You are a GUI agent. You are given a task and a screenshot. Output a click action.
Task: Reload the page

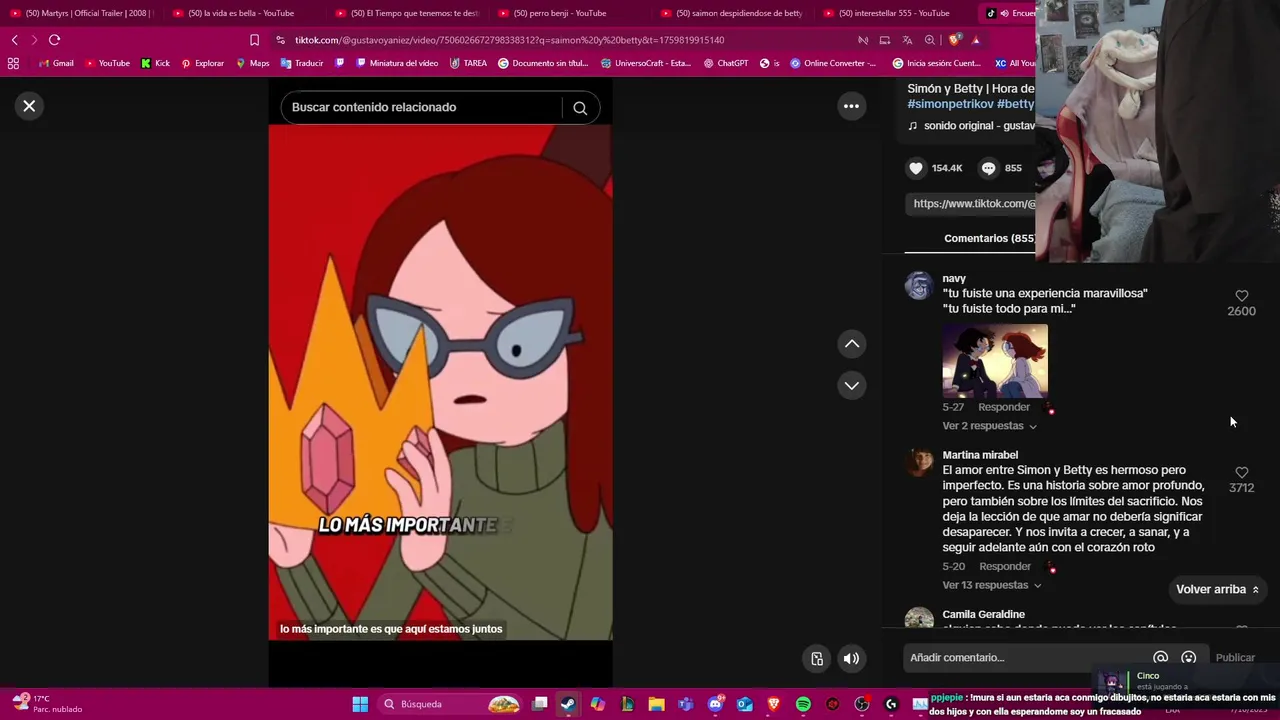(54, 40)
